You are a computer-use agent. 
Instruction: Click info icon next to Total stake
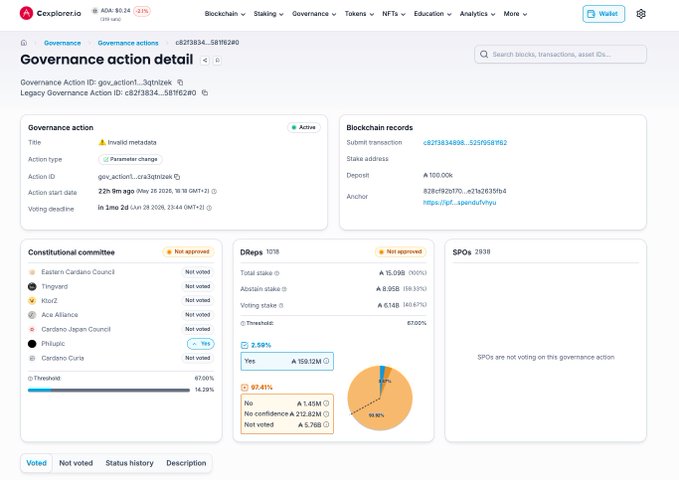coord(277,273)
